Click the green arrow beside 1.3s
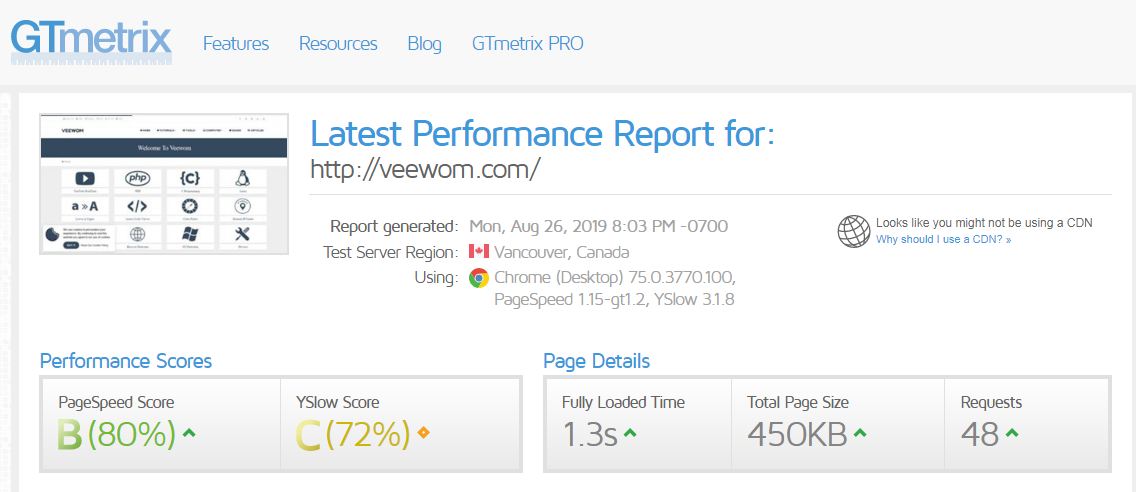 pyautogui.click(x=630, y=433)
